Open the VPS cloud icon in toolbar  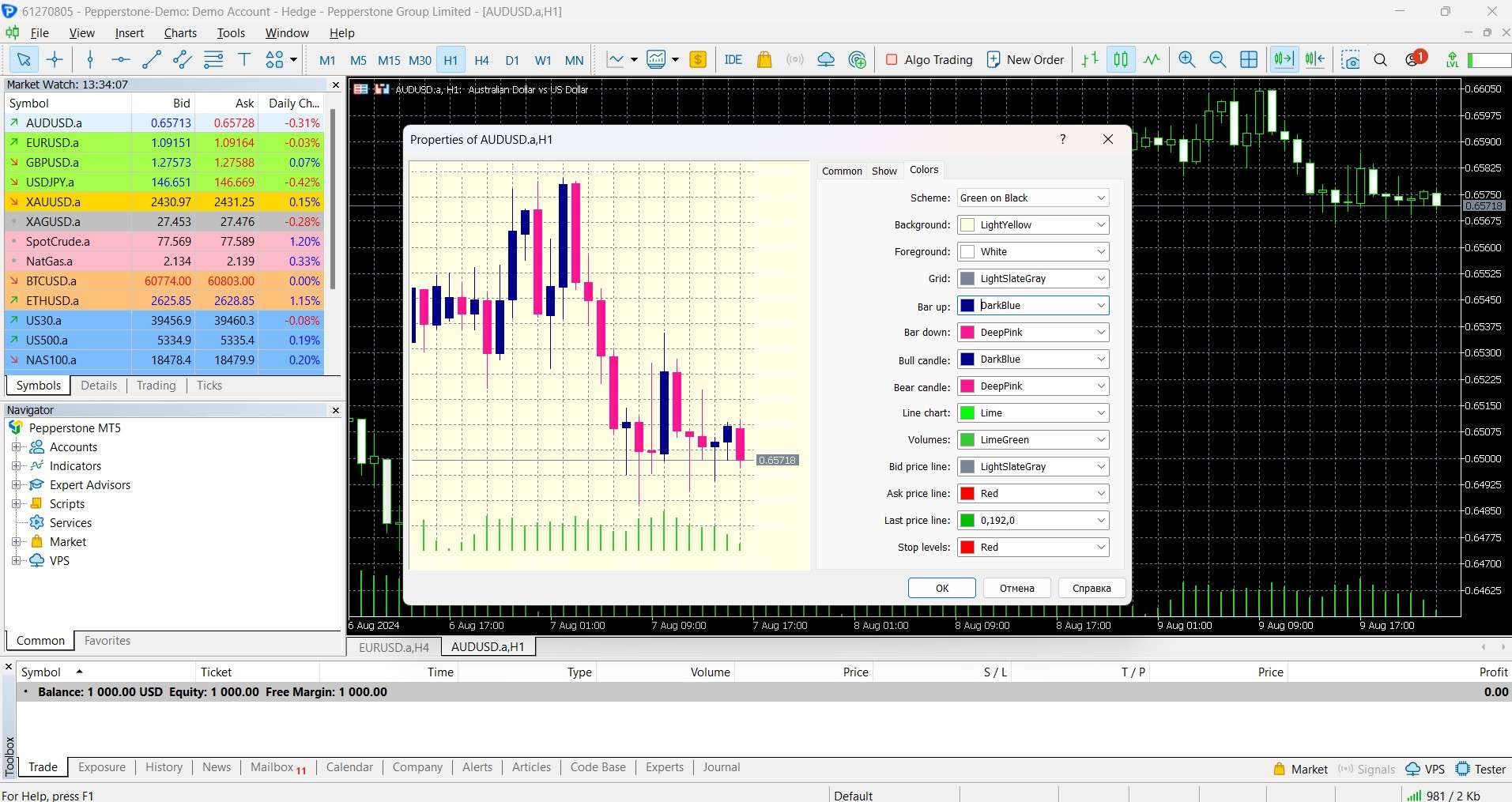pyautogui.click(x=826, y=59)
